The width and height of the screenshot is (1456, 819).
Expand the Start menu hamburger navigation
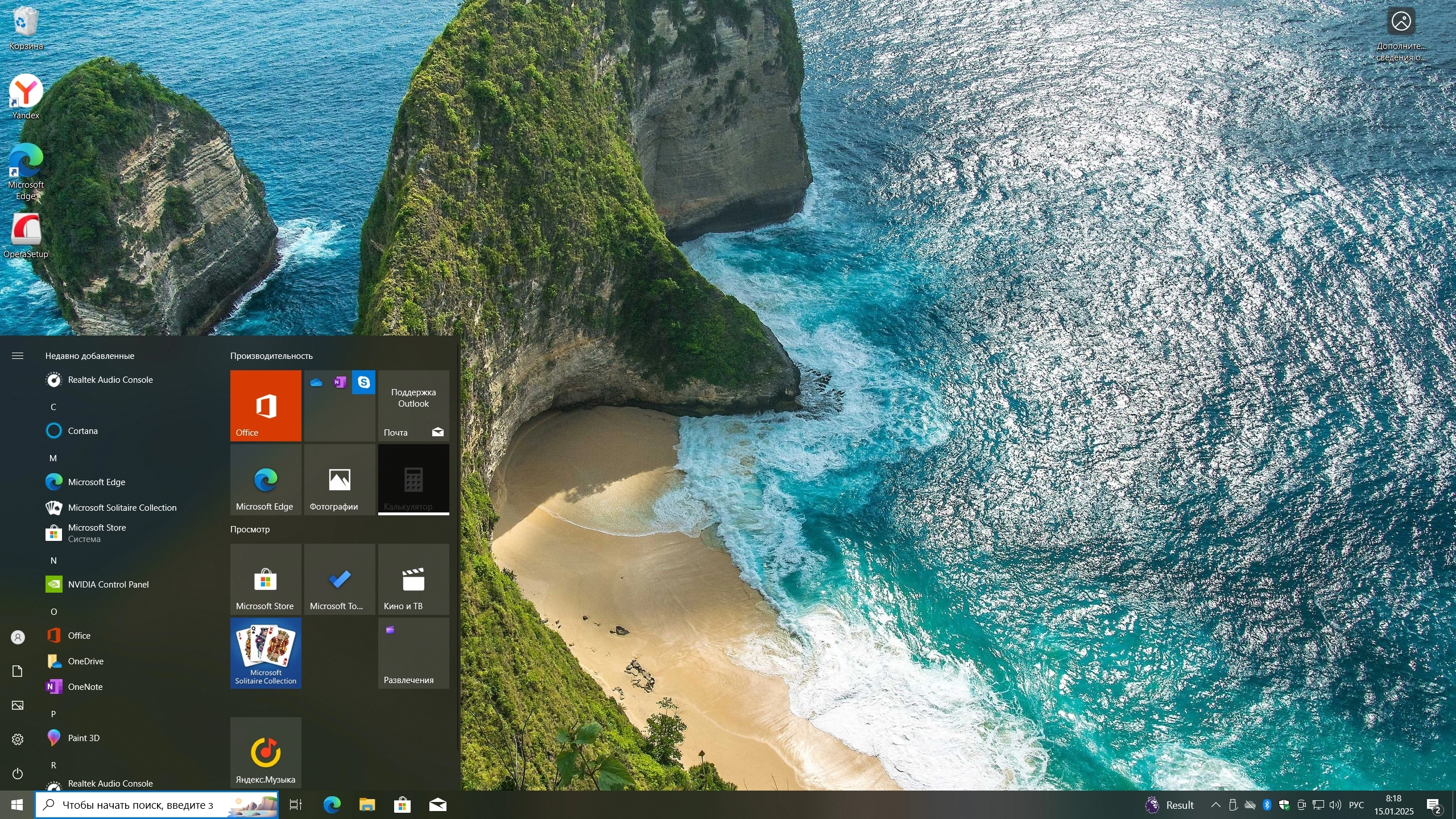18,355
